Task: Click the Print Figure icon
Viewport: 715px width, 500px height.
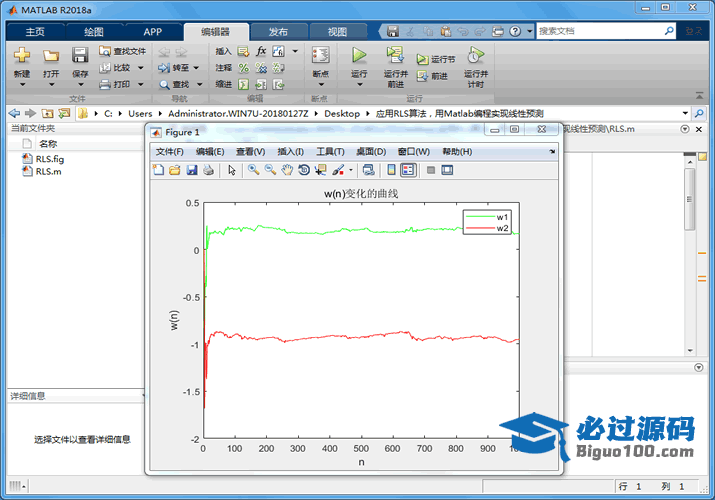Action: (x=208, y=170)
